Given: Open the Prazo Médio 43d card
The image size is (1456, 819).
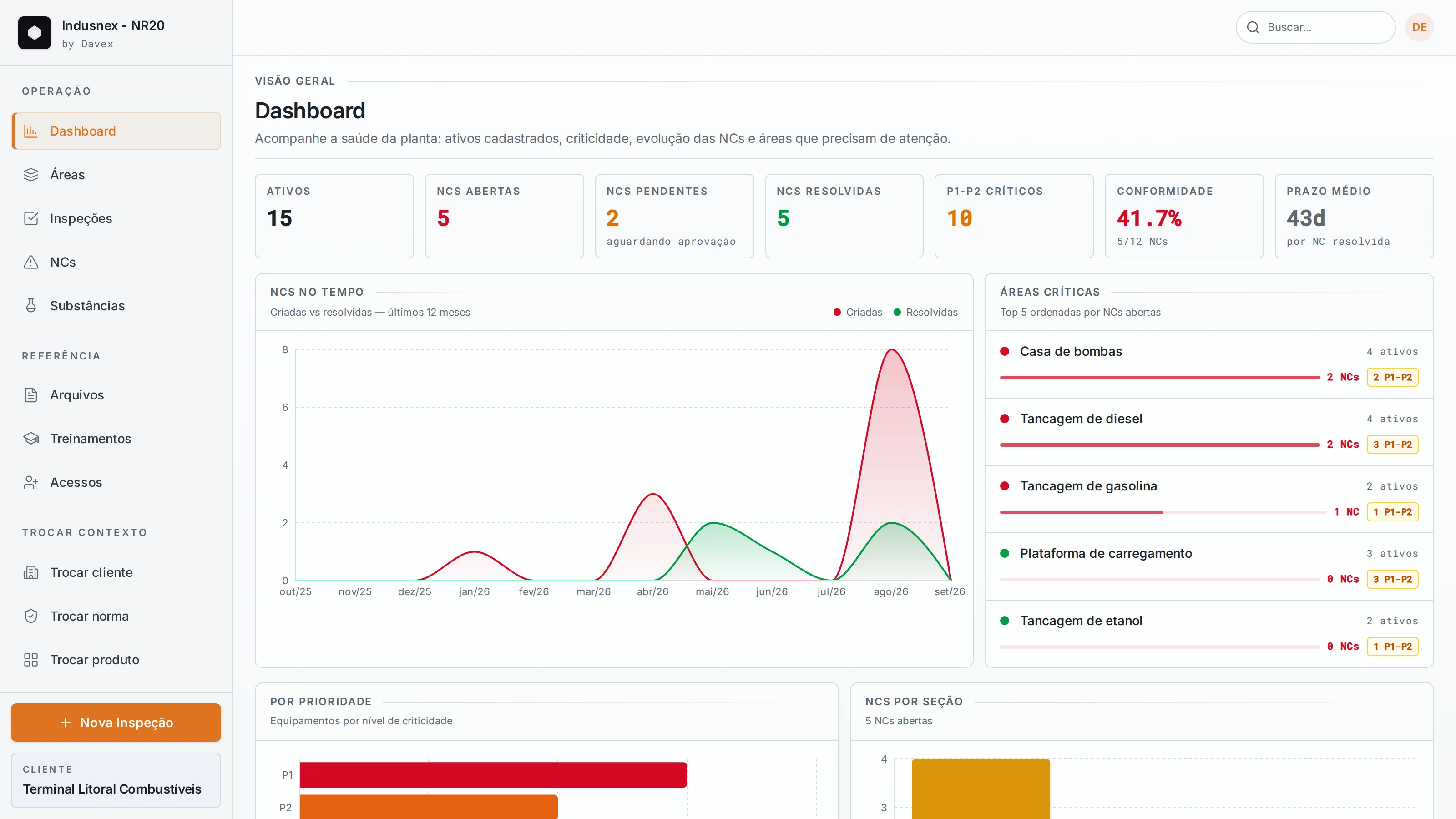Looking at the screenshot, I should (1354, 216).
